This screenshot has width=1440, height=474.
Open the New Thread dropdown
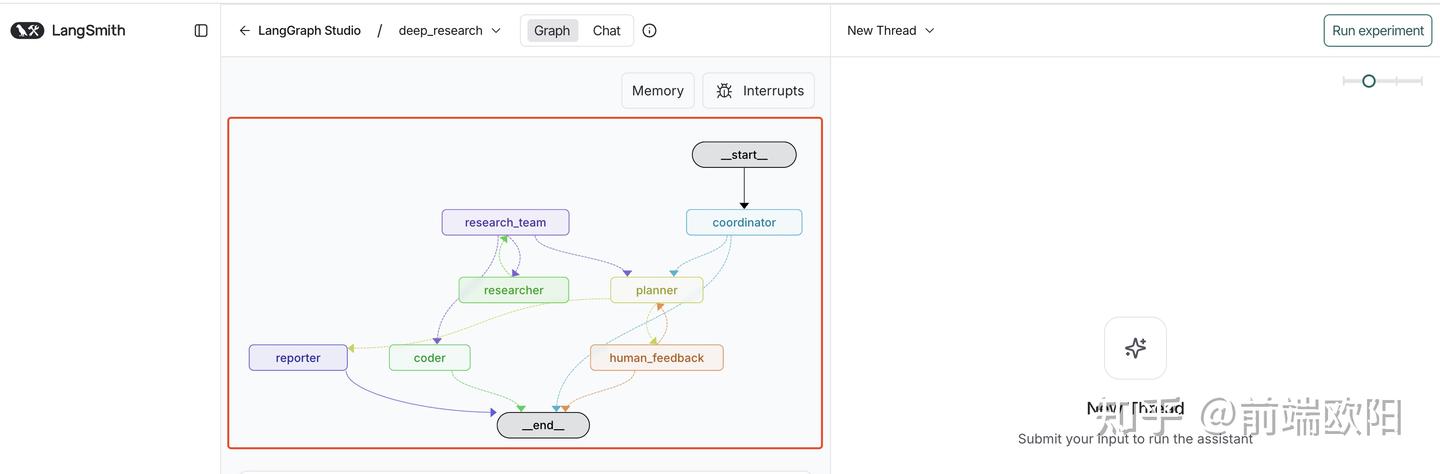890,30
